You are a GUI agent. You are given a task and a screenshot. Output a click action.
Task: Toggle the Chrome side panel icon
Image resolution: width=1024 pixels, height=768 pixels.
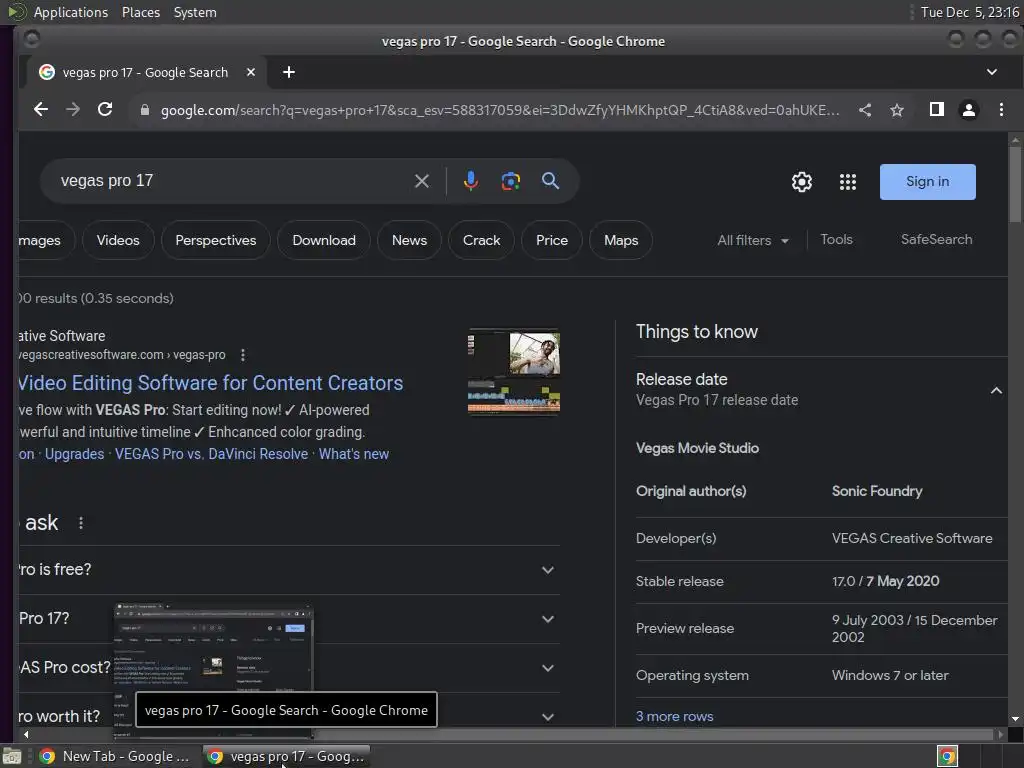click(936, 110)
